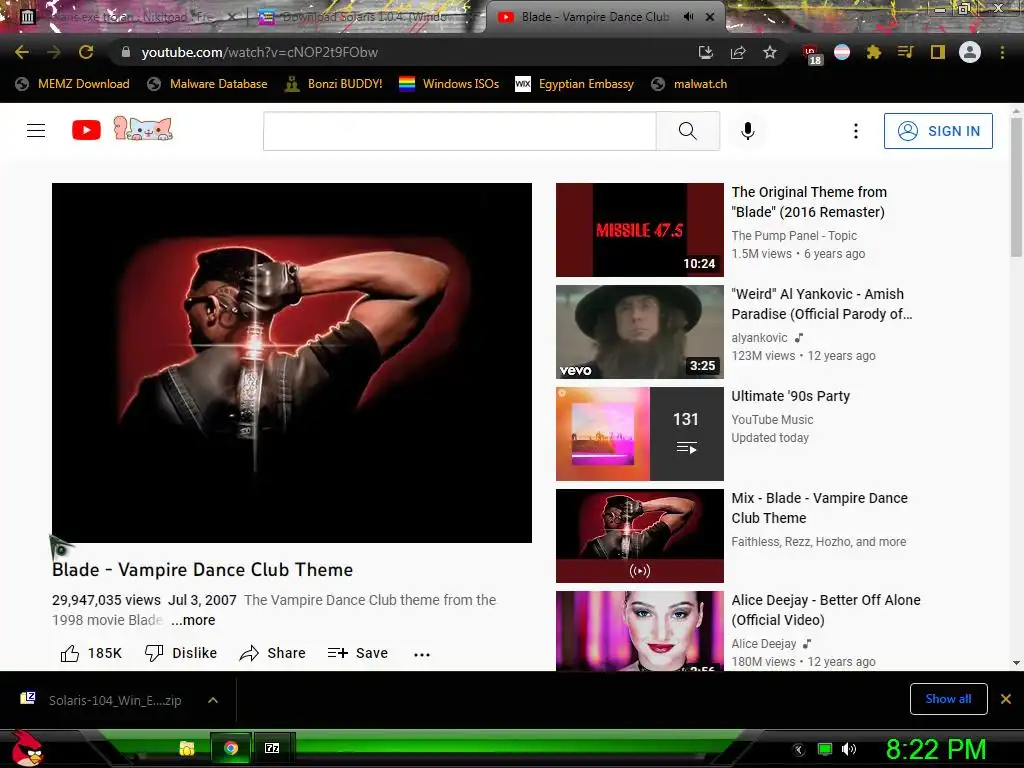The image size is (1024, 768).
Task: Bookmark this page with the star icon
Action: point(770,52)
